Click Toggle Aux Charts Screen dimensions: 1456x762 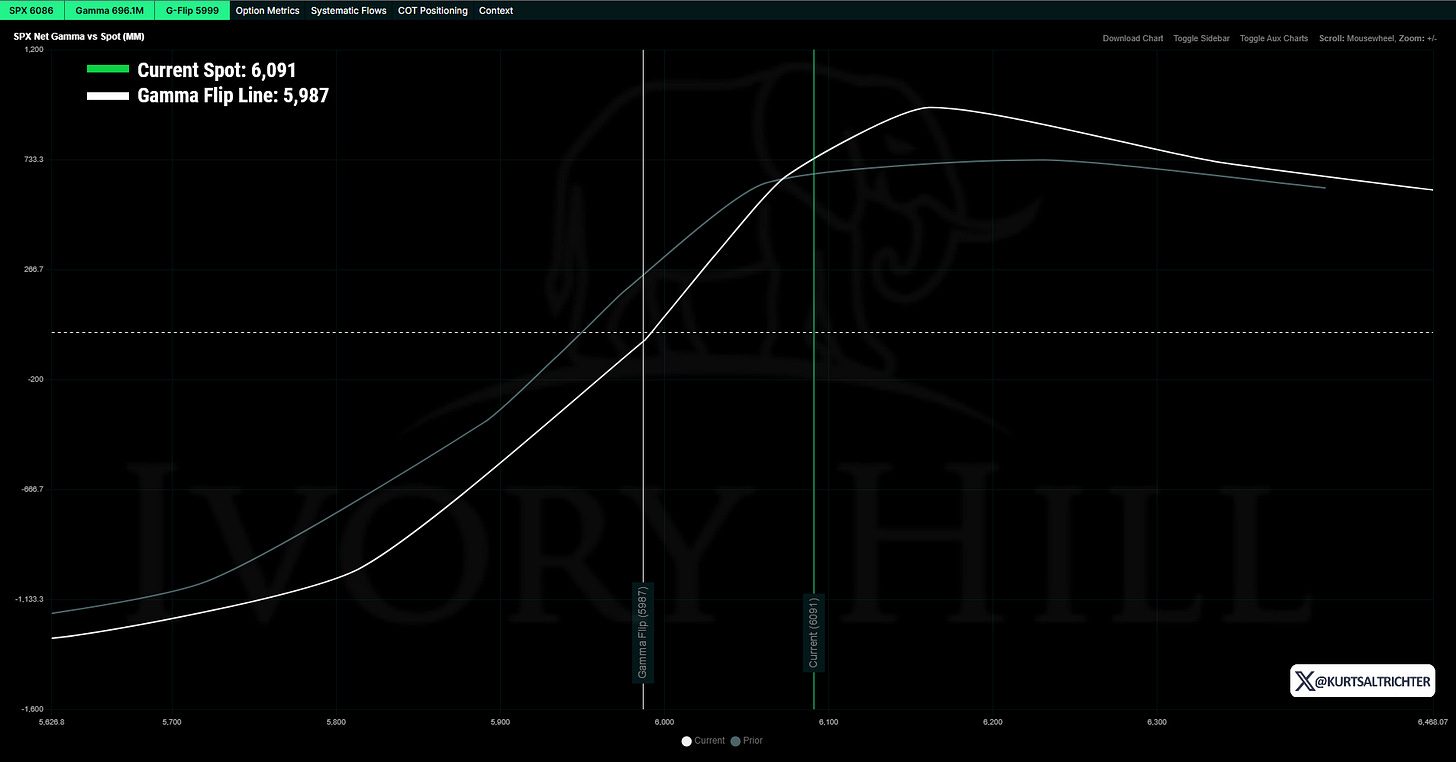point(1273,38)
